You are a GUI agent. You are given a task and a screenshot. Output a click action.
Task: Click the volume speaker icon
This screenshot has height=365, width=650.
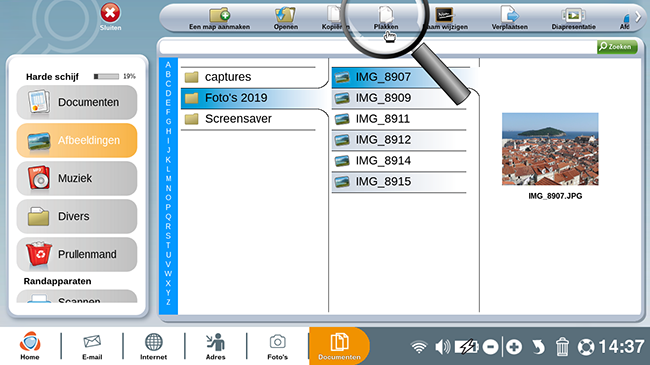[442, 347]
